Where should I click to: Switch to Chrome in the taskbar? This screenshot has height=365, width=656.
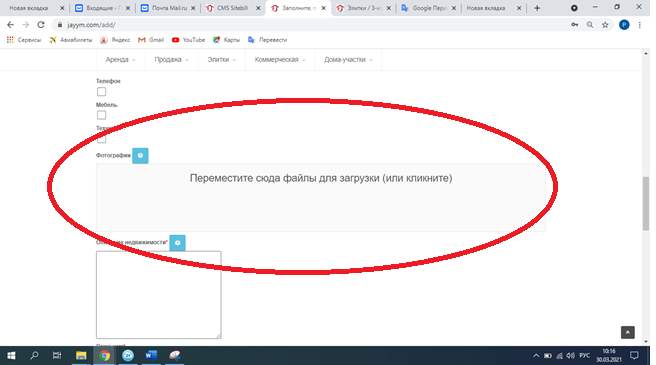(x=105, y=356)
